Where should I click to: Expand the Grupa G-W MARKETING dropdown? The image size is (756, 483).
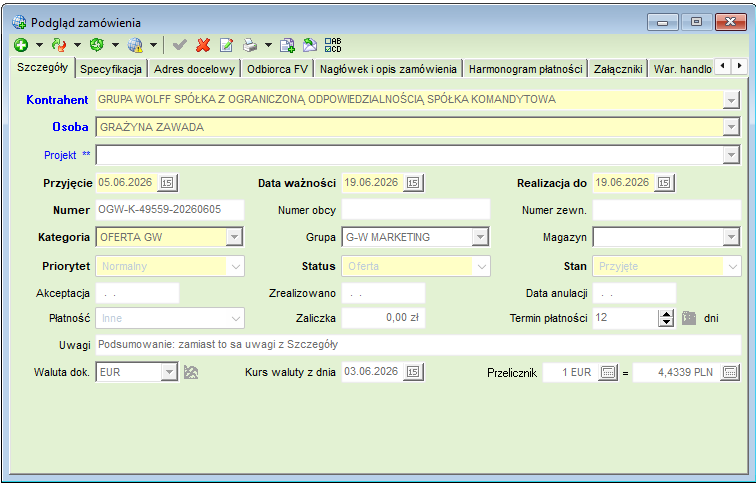tap(480, 237)
